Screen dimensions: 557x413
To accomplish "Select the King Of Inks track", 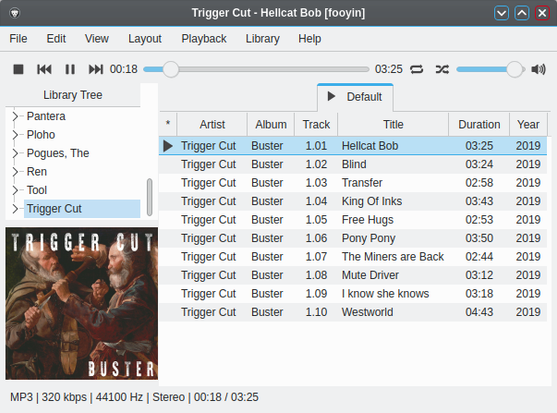I will tap(353, 201).
